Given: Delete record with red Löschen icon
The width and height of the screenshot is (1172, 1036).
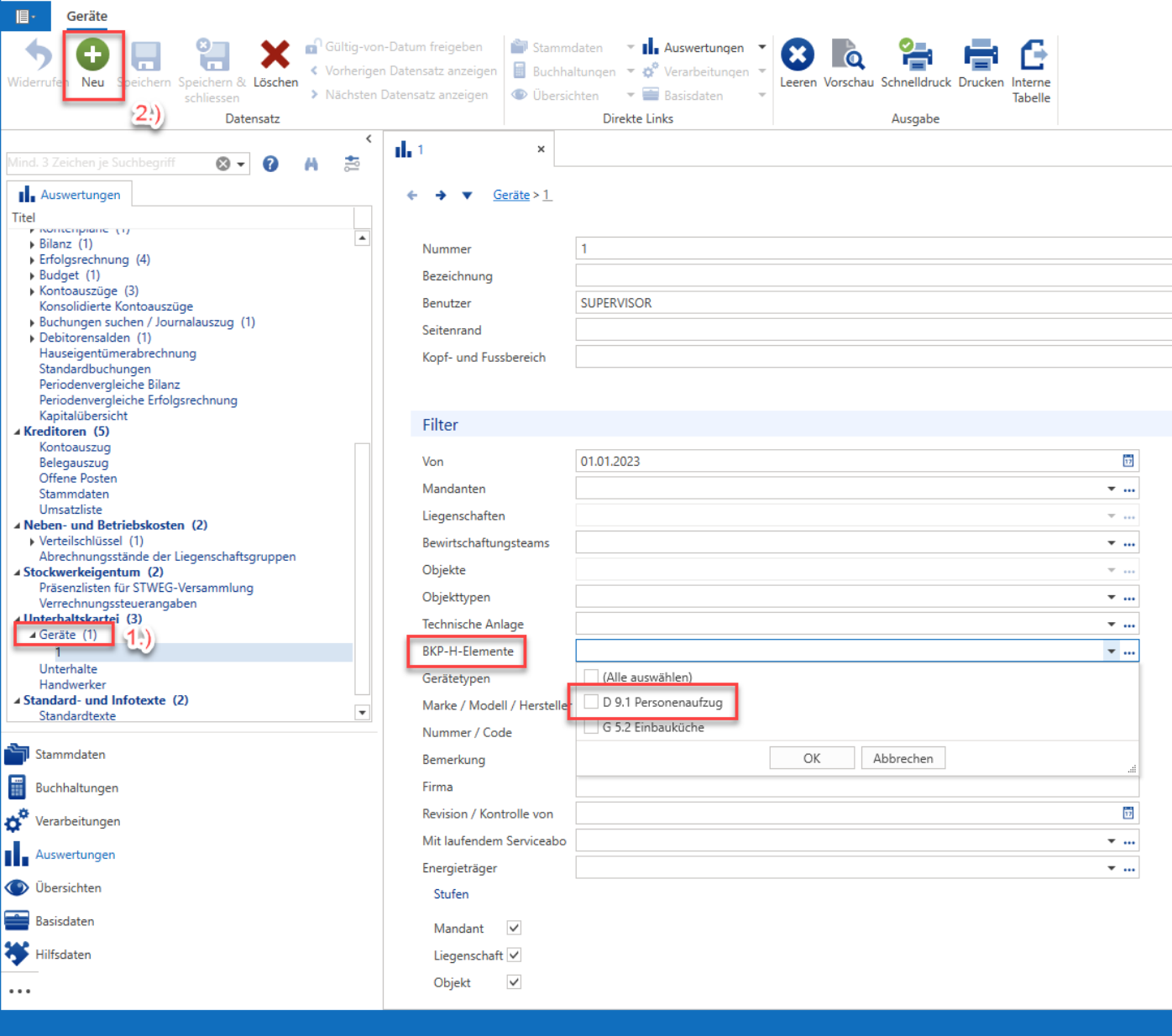Looking at the screenshot, I should coord(275,55).
